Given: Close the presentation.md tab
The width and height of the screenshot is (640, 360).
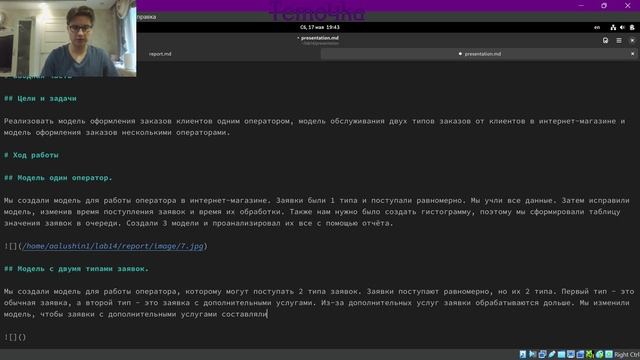Looking at the screenshot, I should (x=633, y=54).
